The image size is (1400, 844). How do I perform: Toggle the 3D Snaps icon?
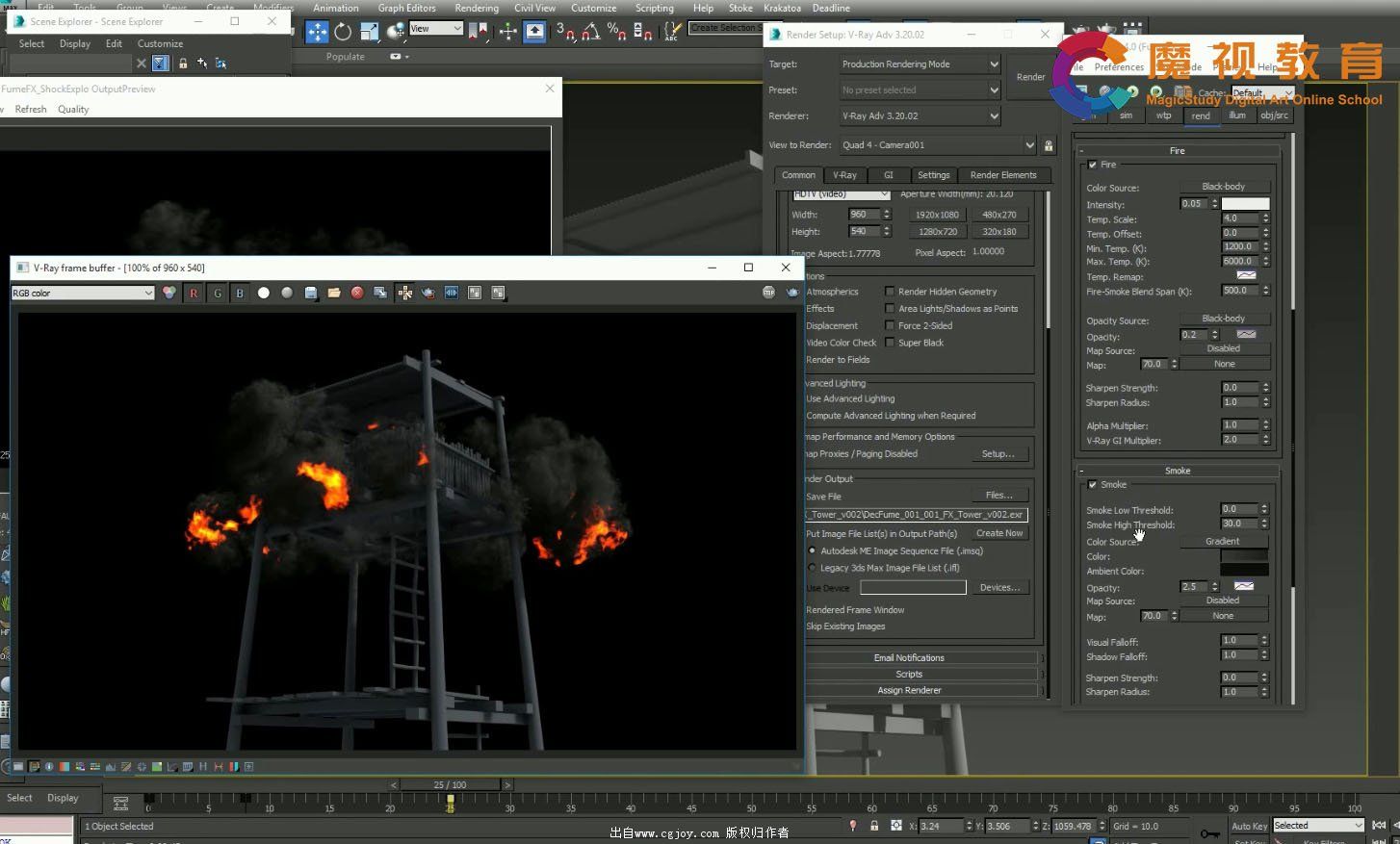[565, 32]
